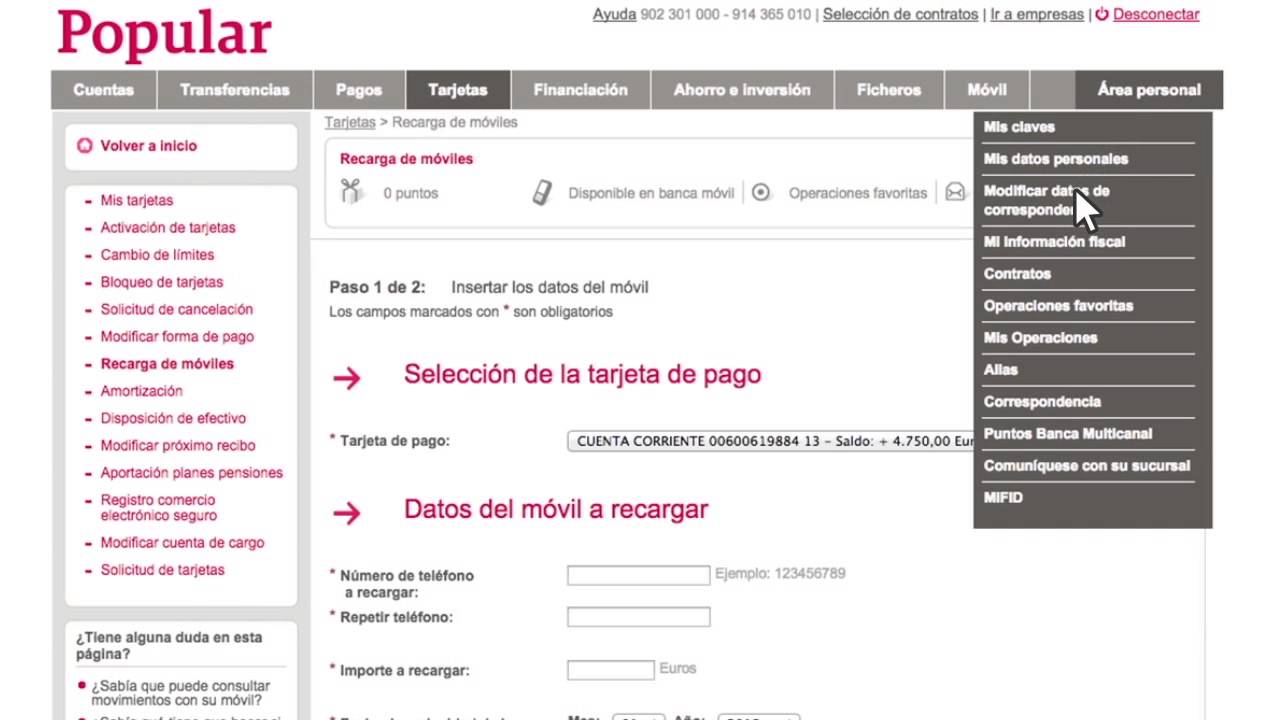Open the Tarjeta de pago dropdown
The height and width of the screenshot is (720, 1280).
pyautogui.click(x=771, y=441)
